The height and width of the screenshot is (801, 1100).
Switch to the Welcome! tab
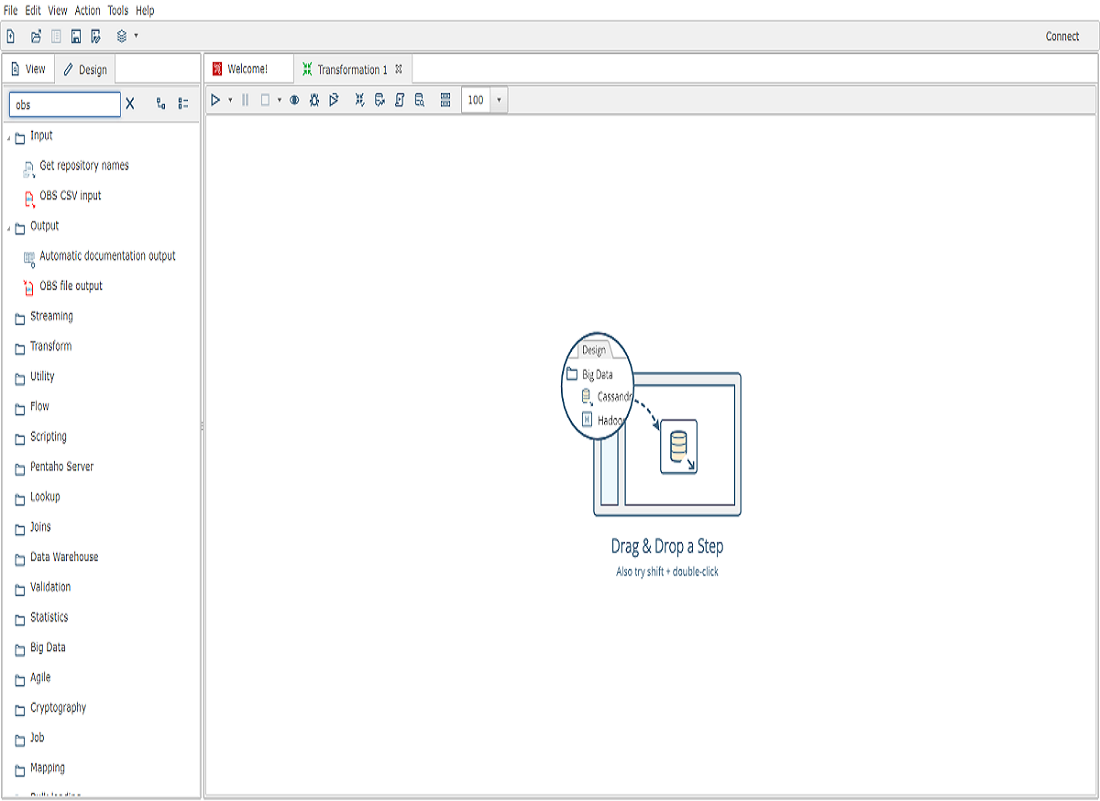[247, 69]
